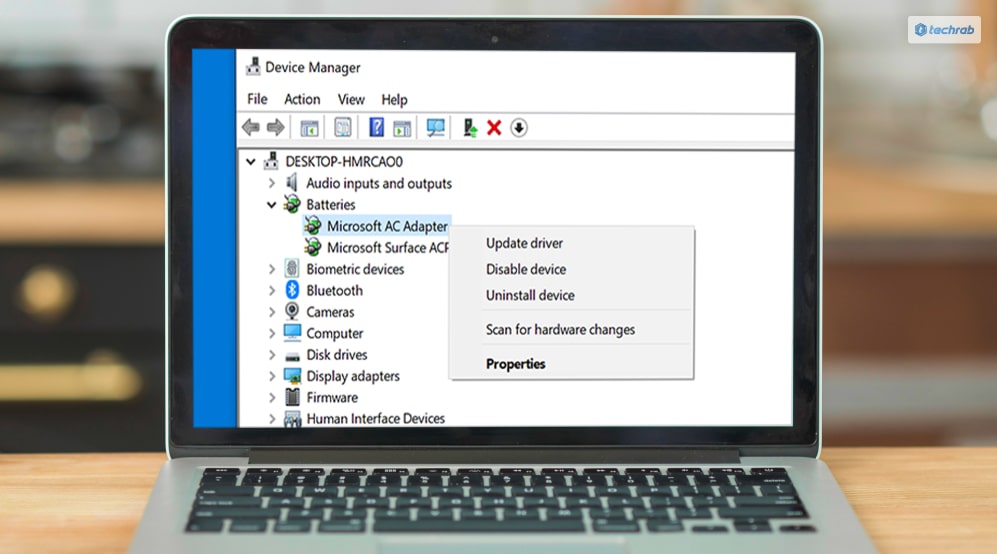Expand the Firmware category
This screenshot has width=997, height=554.
point(272,398)
